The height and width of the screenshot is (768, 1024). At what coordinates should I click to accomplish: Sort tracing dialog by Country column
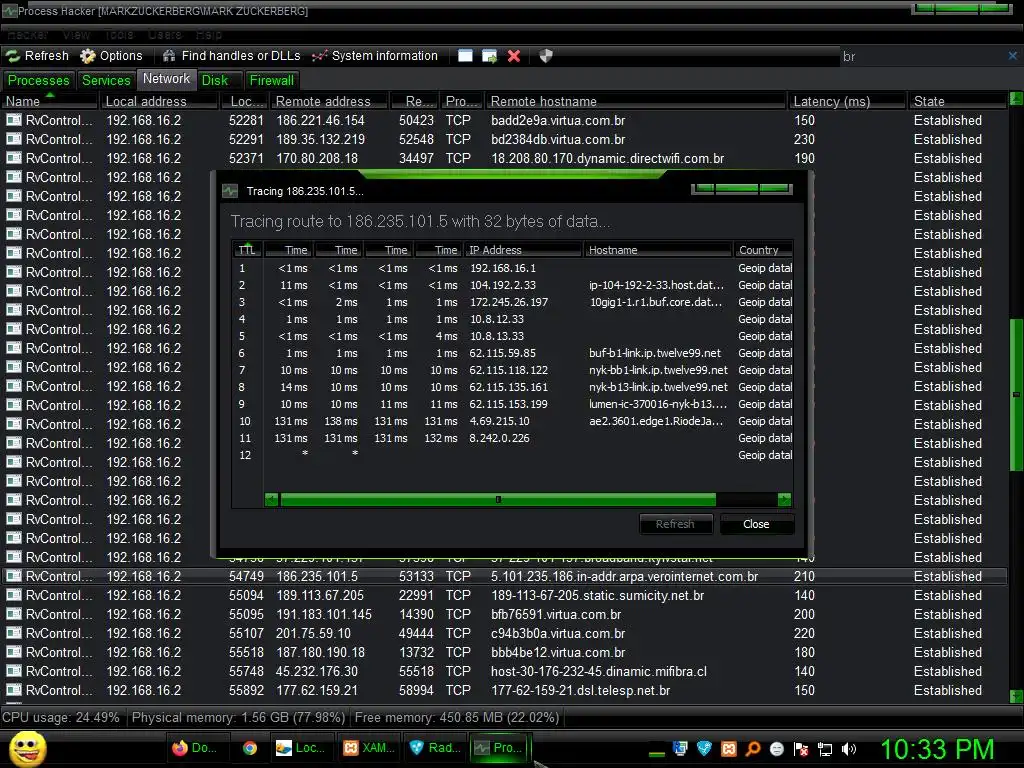763,250
